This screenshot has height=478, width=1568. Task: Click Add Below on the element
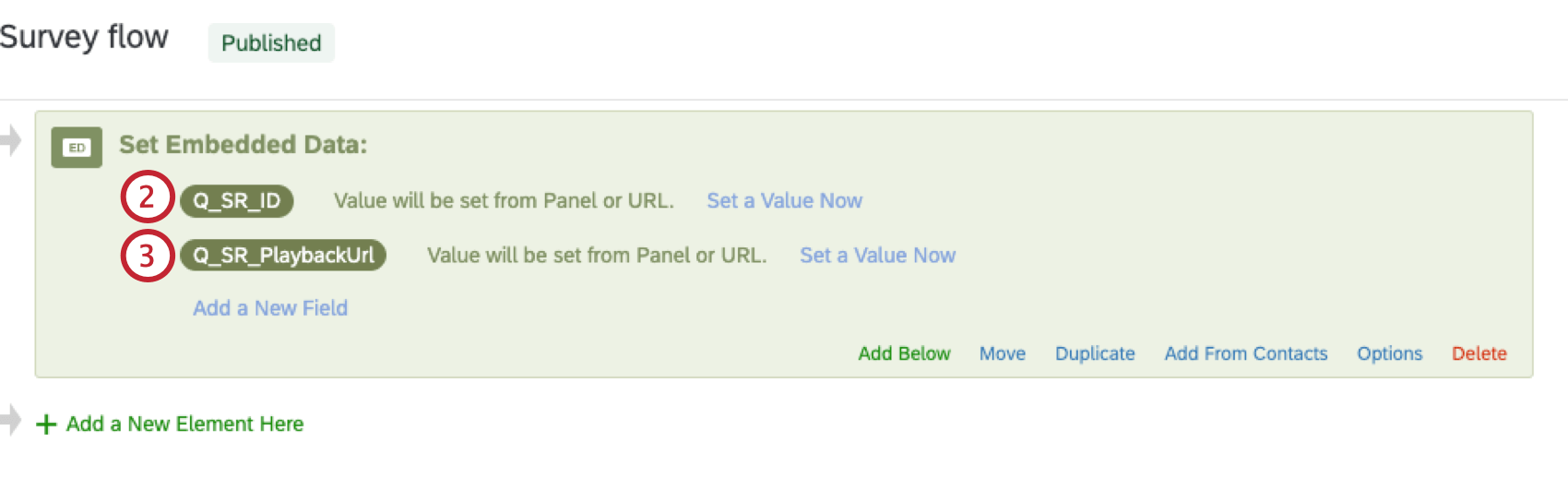(904, 353)
